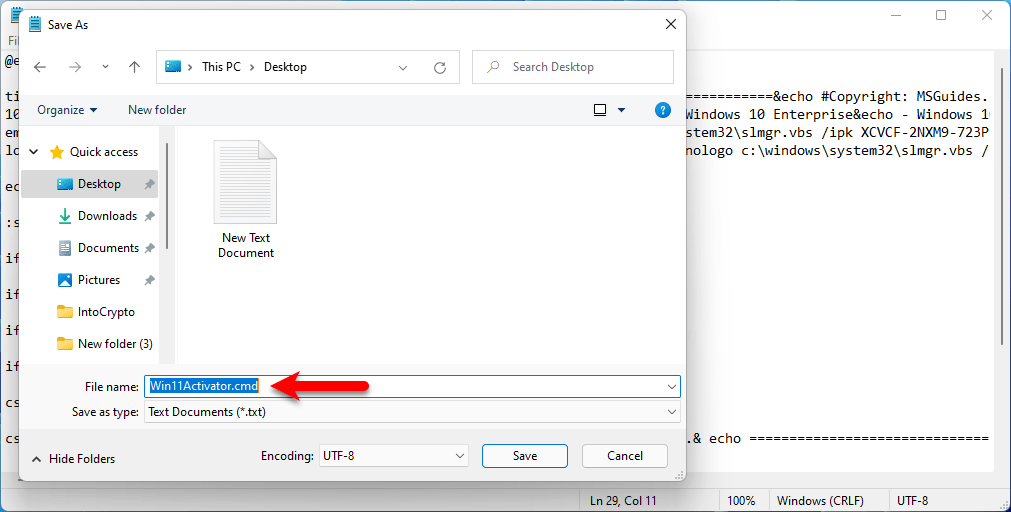Click UTF-8 in Notepad status bar

pyautogui.click(x=912, y=501)
